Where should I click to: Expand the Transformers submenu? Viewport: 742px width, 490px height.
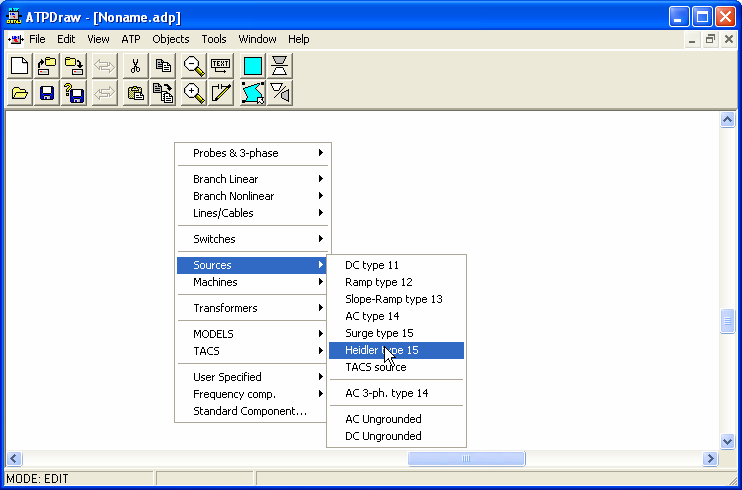[253, 308]
